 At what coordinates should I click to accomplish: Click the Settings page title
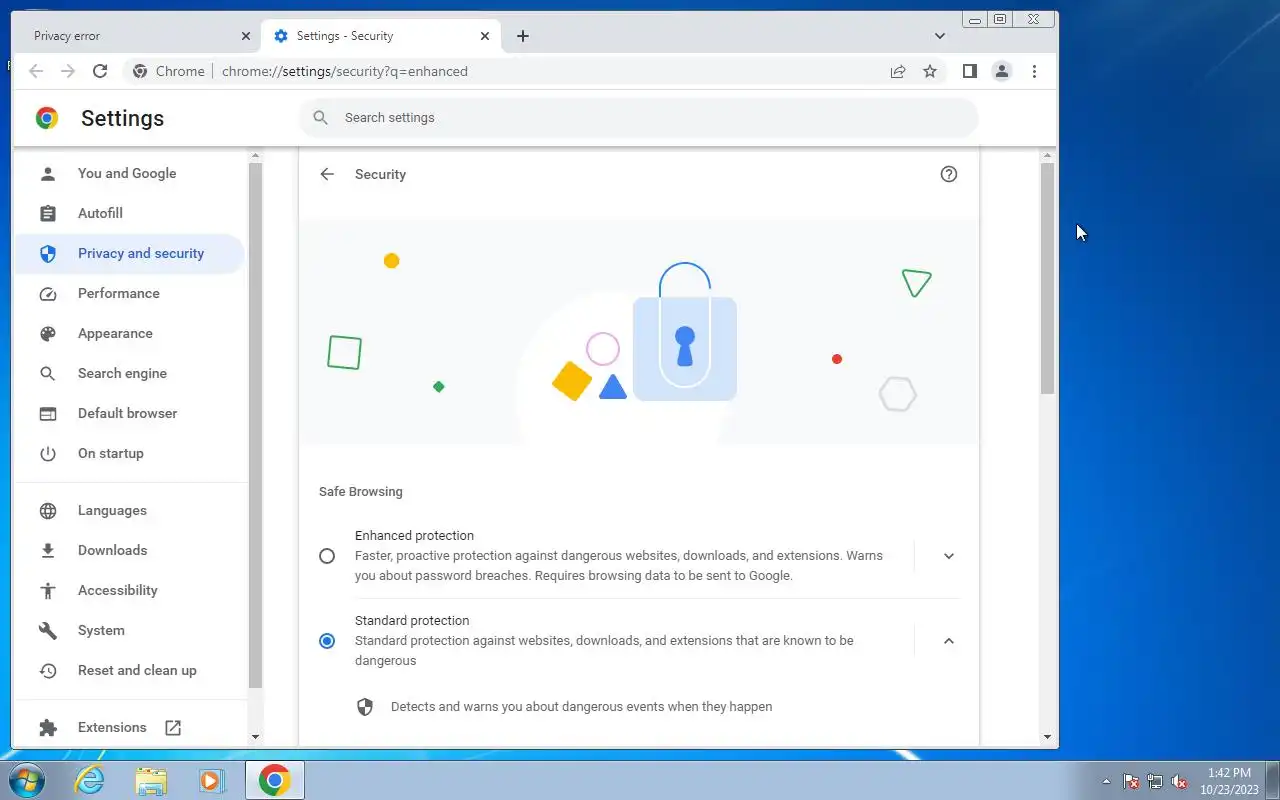pyautogui.click(x=122, y=118)
